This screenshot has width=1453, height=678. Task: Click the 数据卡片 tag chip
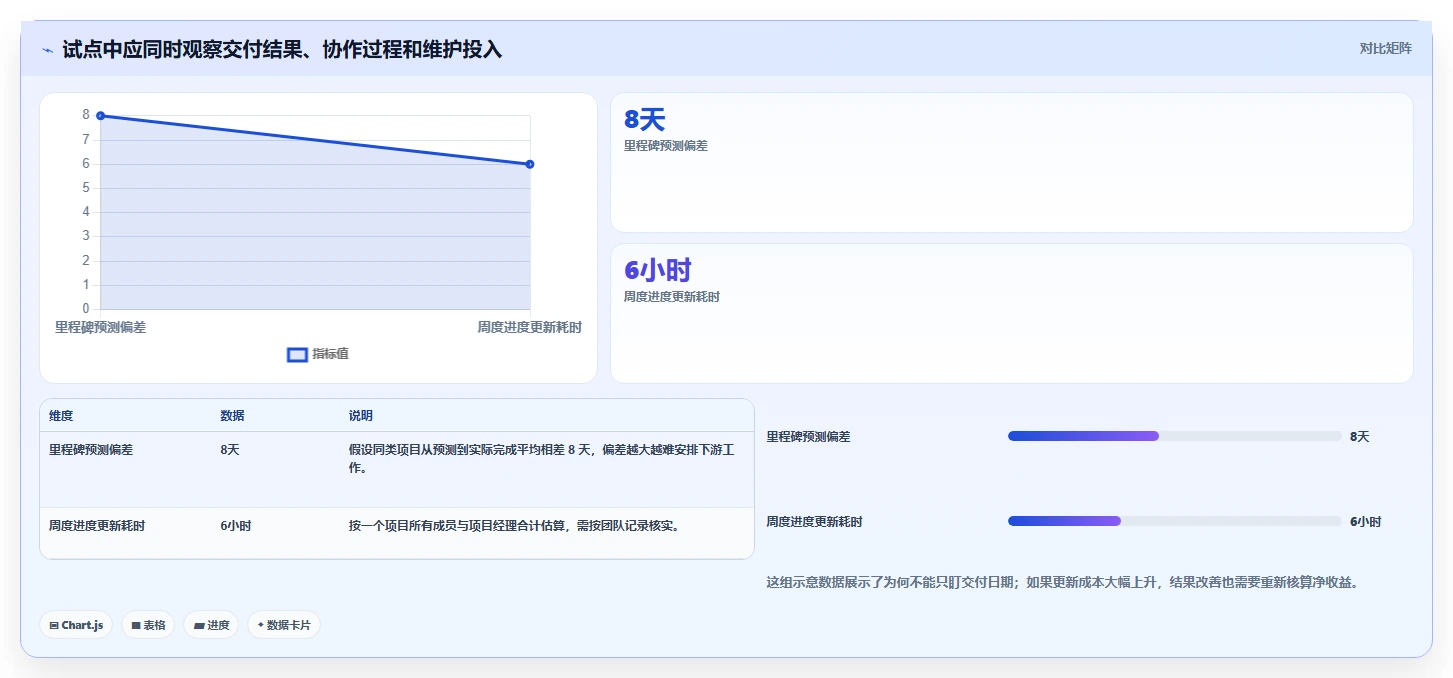coord(284,625)
